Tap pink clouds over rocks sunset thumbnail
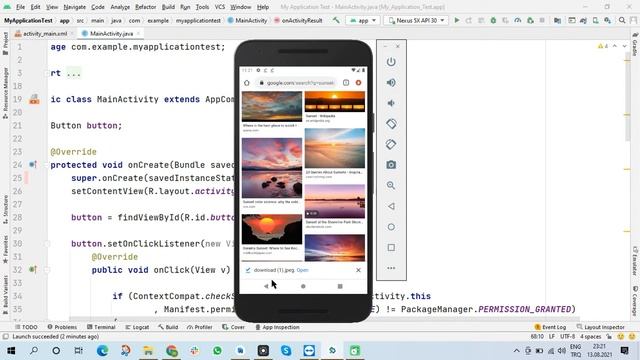 point(272,168)
